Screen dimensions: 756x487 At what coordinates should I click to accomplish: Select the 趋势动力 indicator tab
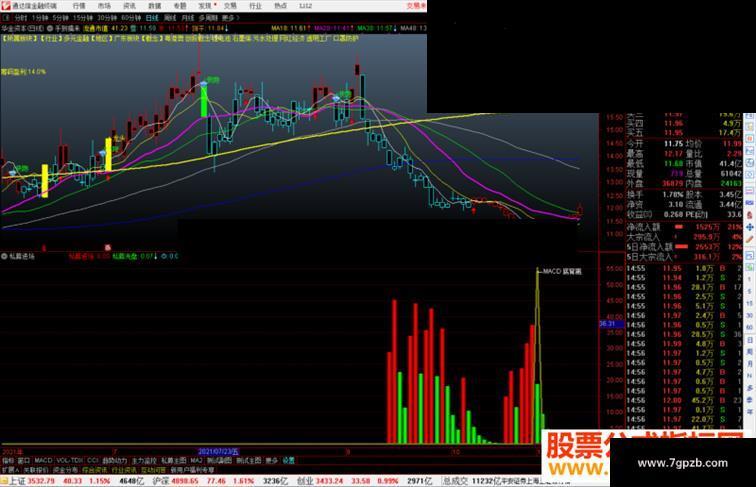coord(115,461)
